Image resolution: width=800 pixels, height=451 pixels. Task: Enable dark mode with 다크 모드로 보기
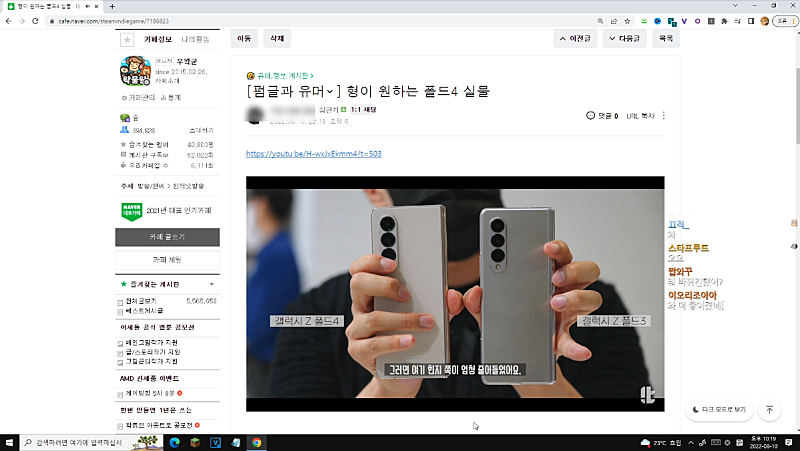coord(719,410)
